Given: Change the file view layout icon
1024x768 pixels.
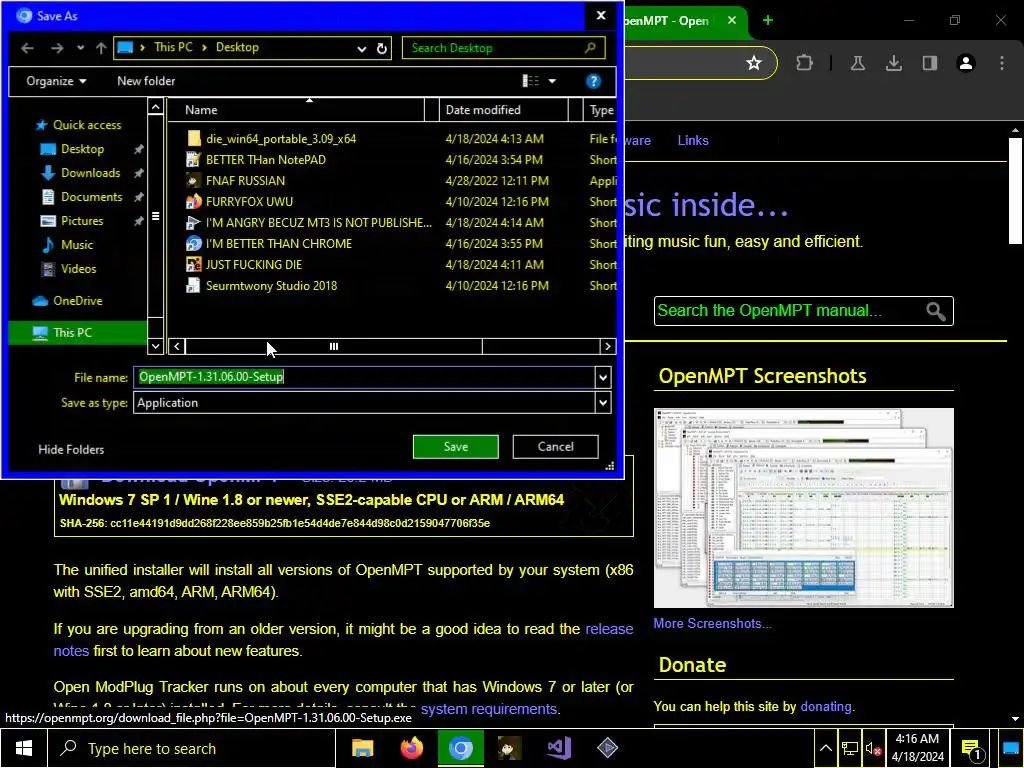Looking at the screenshot, I should 531,81.
